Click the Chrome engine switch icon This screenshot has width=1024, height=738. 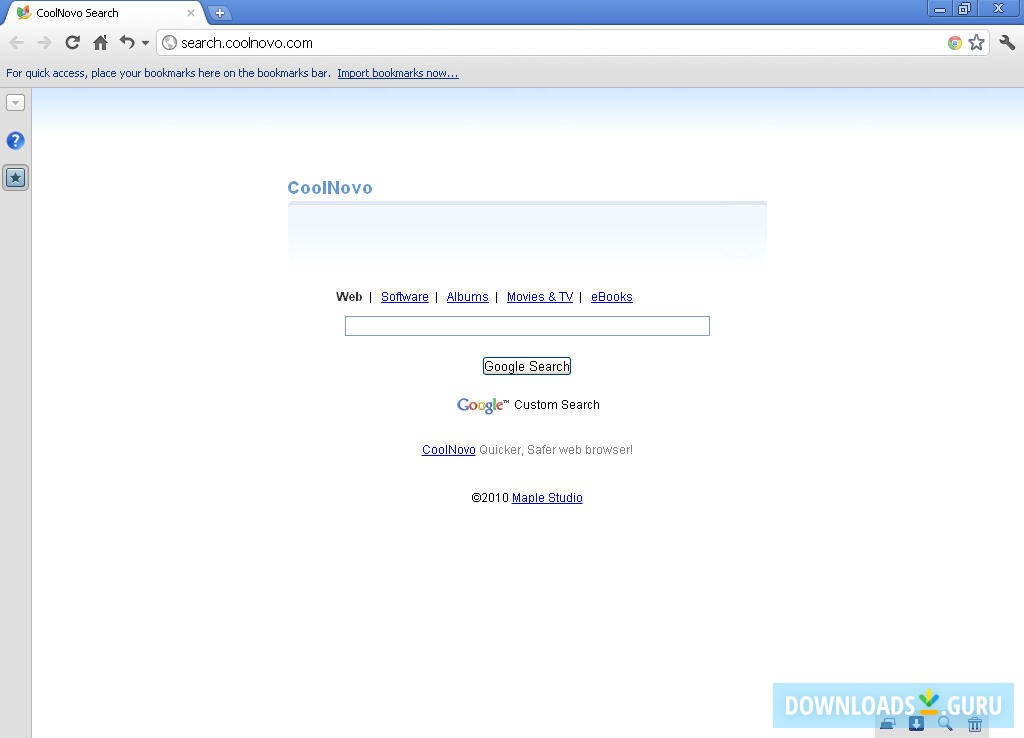click(x=955, y=43)
